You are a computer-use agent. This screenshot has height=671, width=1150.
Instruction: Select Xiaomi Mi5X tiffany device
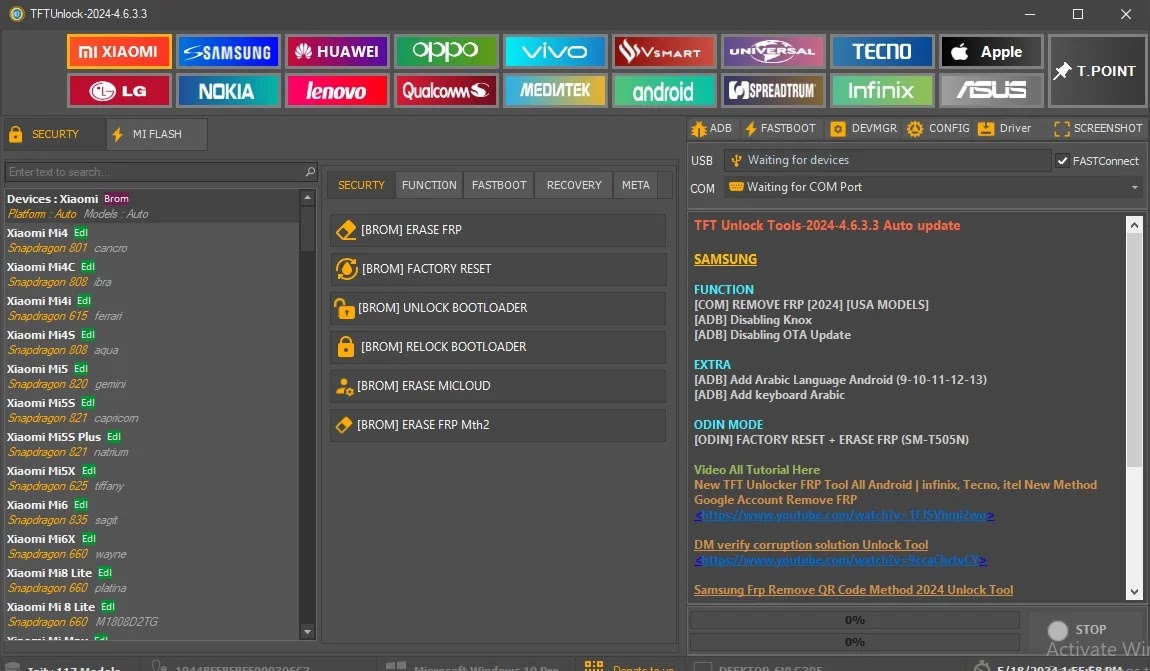(152, 478)
